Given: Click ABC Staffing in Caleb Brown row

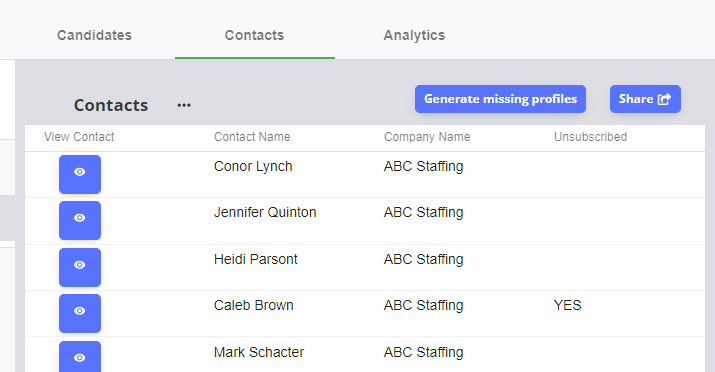Looking at the screenshot, I should tap(424, 306).
